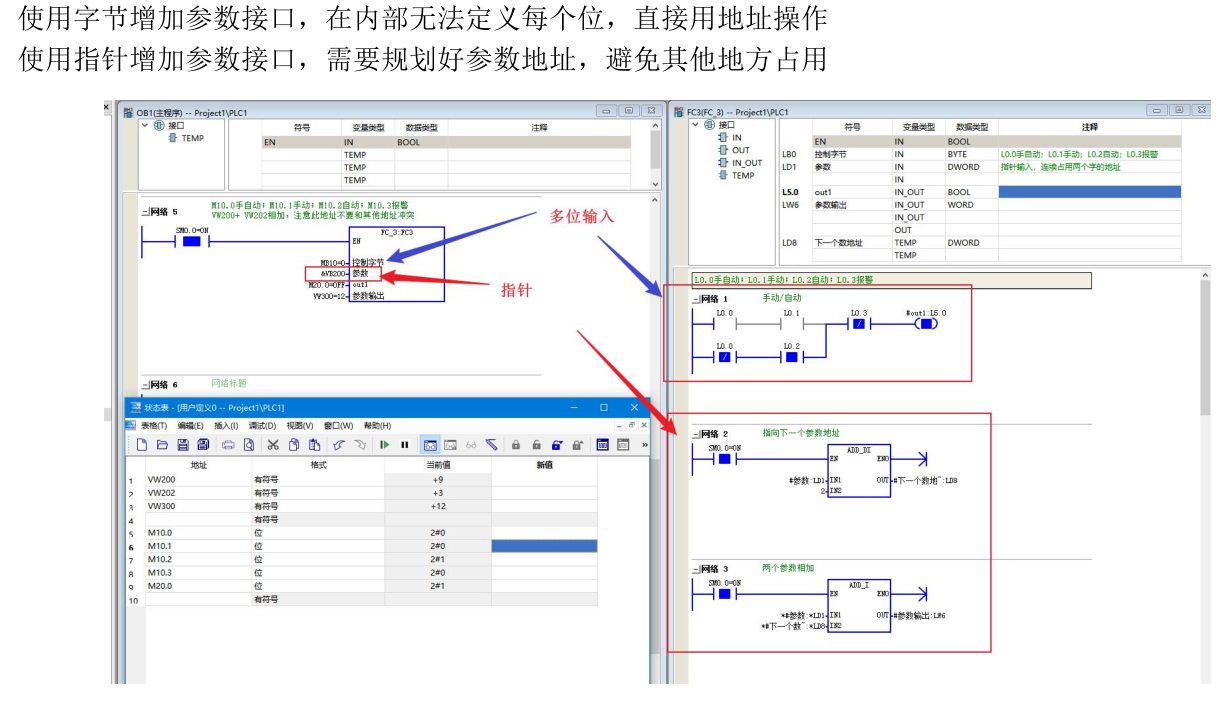
Task: Pause monitoring with the pause icon
Action: [404, 445]
